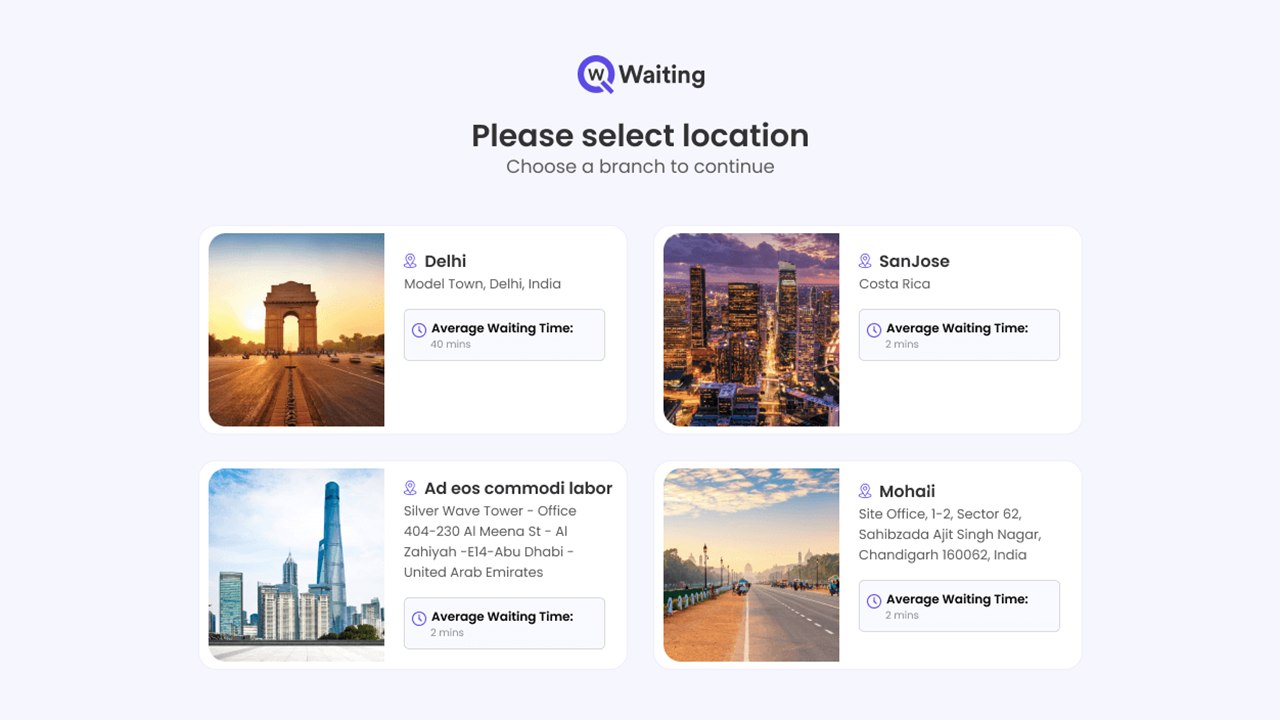
Task: Click the location pin icon beside Delhi
Action: tap(410, 260)
